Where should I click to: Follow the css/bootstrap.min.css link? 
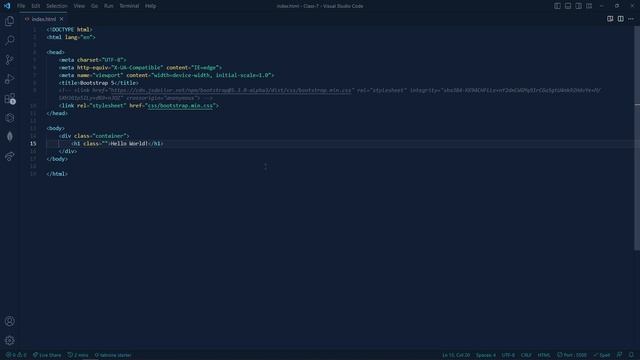click(x=180, y=106)
